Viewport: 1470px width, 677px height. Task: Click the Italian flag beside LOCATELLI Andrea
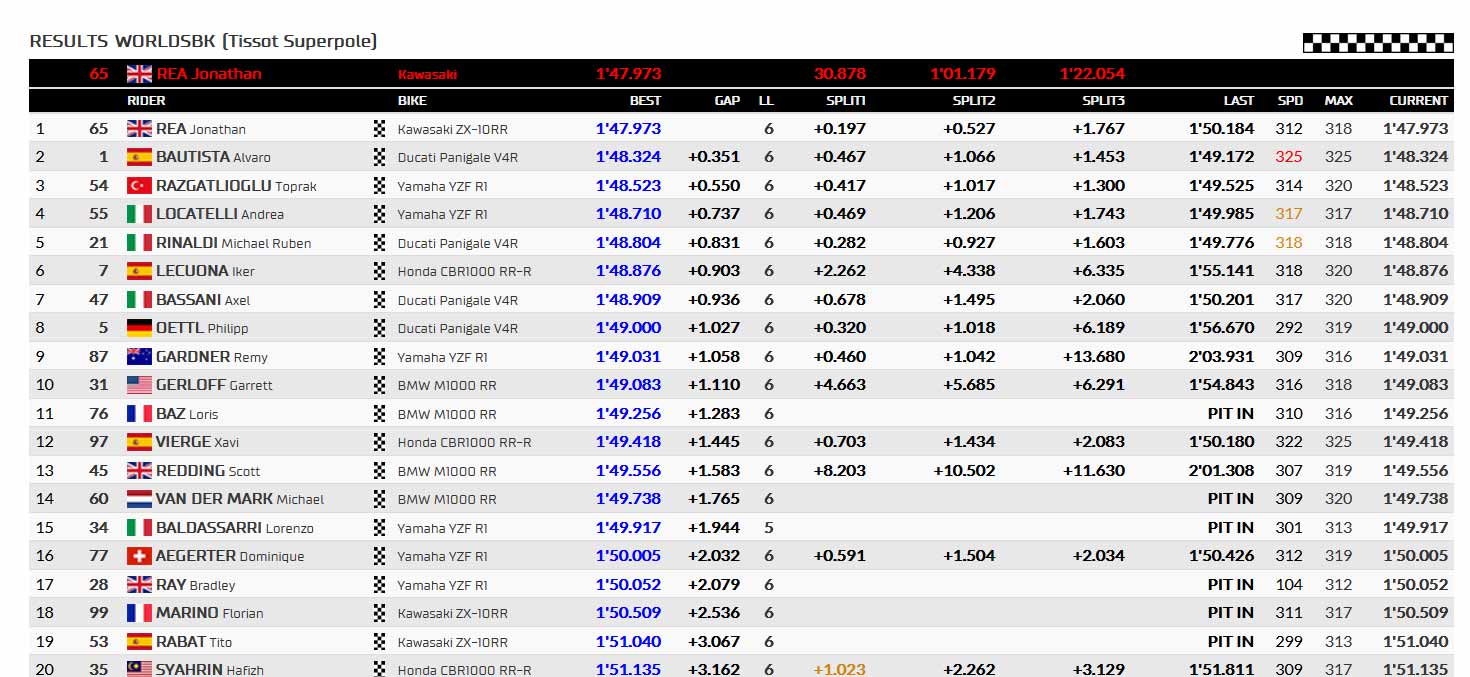[139, 214]
